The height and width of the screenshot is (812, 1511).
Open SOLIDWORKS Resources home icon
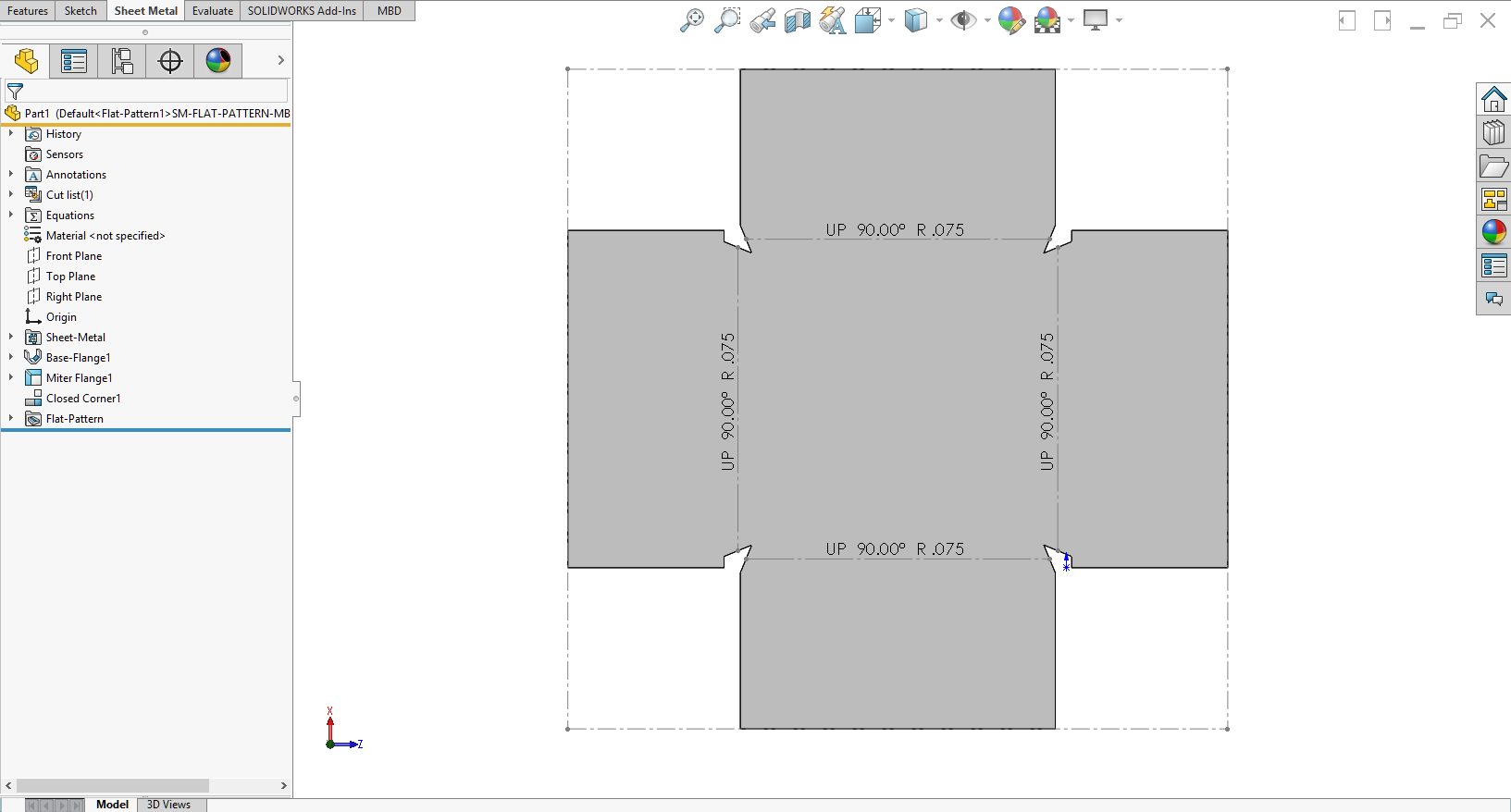coord(1493,99)
